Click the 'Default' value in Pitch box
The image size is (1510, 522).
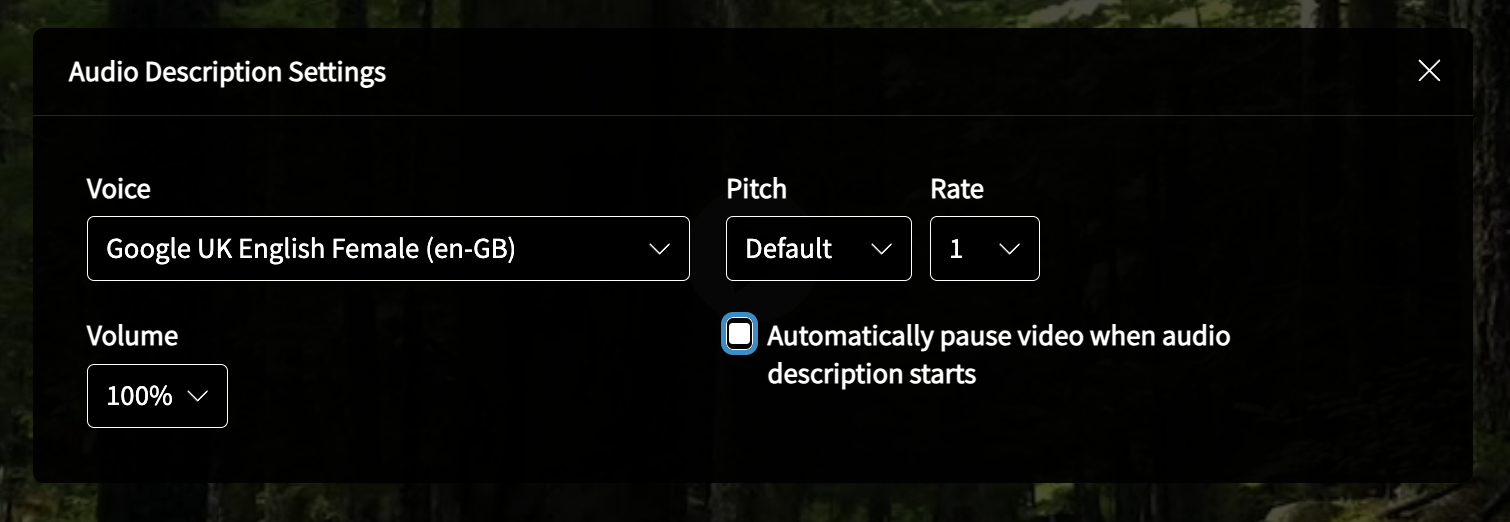pyautogui.click(x=789, y=249)
